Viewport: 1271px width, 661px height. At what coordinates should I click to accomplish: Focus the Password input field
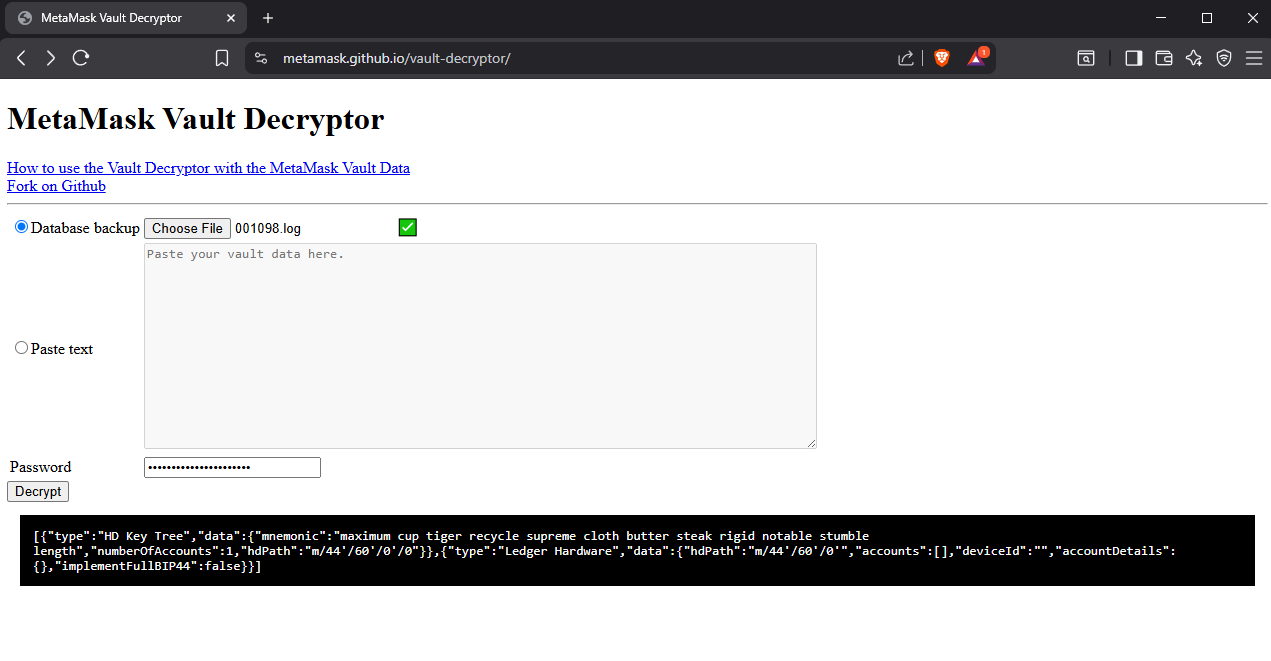tap(232, 467)
